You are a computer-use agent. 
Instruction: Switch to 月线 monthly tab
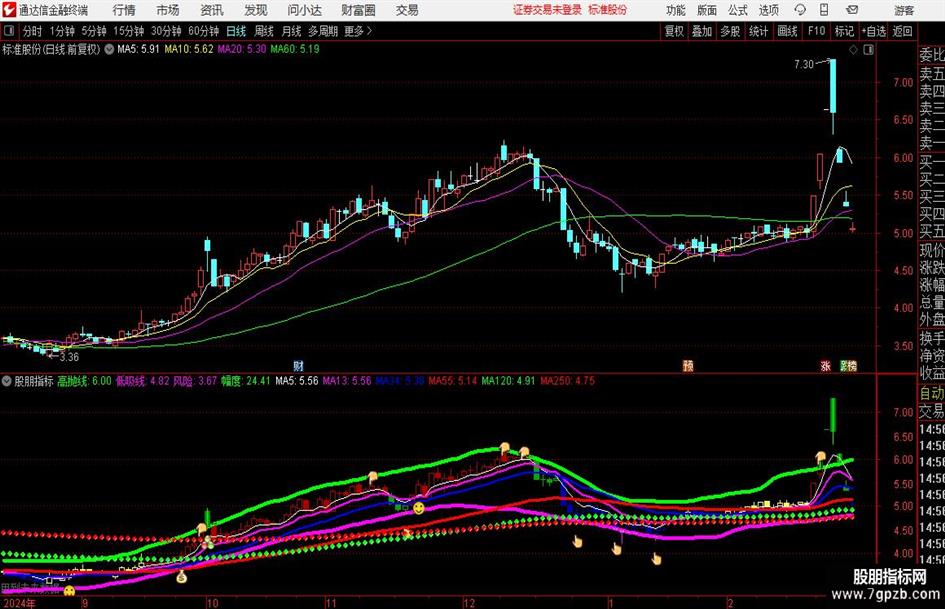[x=291, y=31]
